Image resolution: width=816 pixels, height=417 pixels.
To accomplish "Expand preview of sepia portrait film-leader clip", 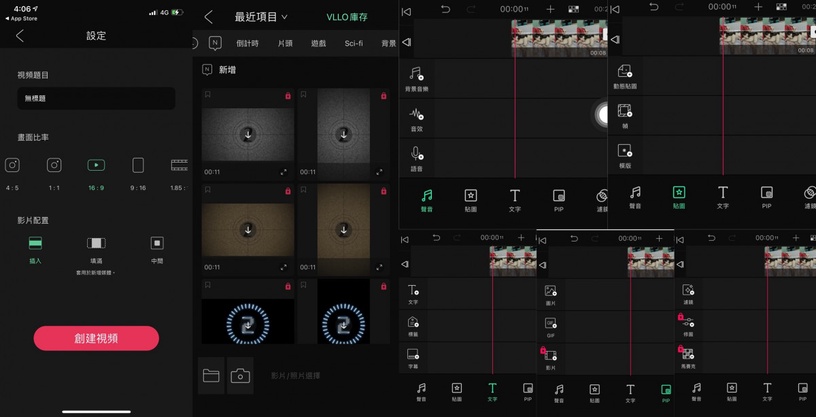I will [x=379, y=268].
